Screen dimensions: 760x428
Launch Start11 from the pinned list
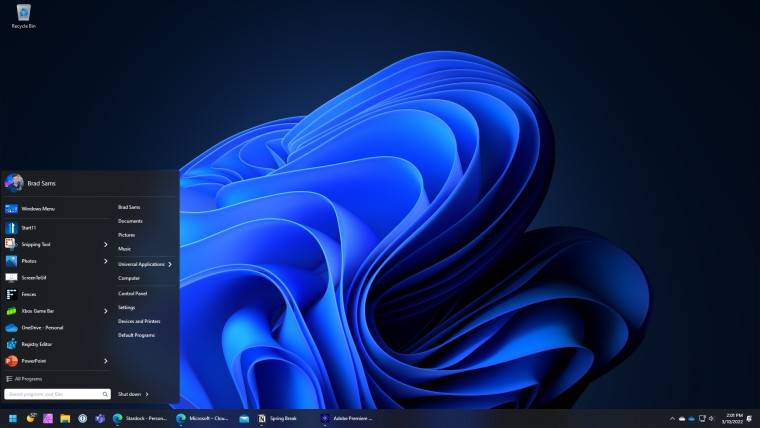56,228
